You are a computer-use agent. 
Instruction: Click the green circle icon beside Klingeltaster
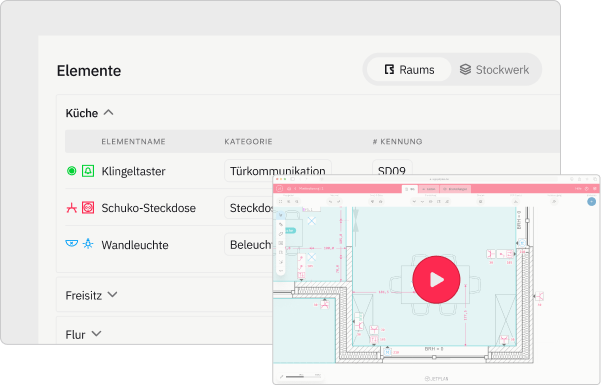tap(72, 171)
